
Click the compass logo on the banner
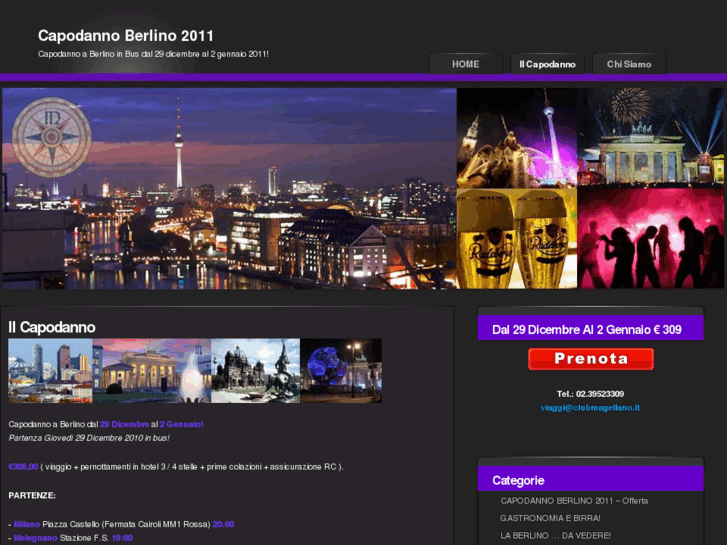pos(52,137)
